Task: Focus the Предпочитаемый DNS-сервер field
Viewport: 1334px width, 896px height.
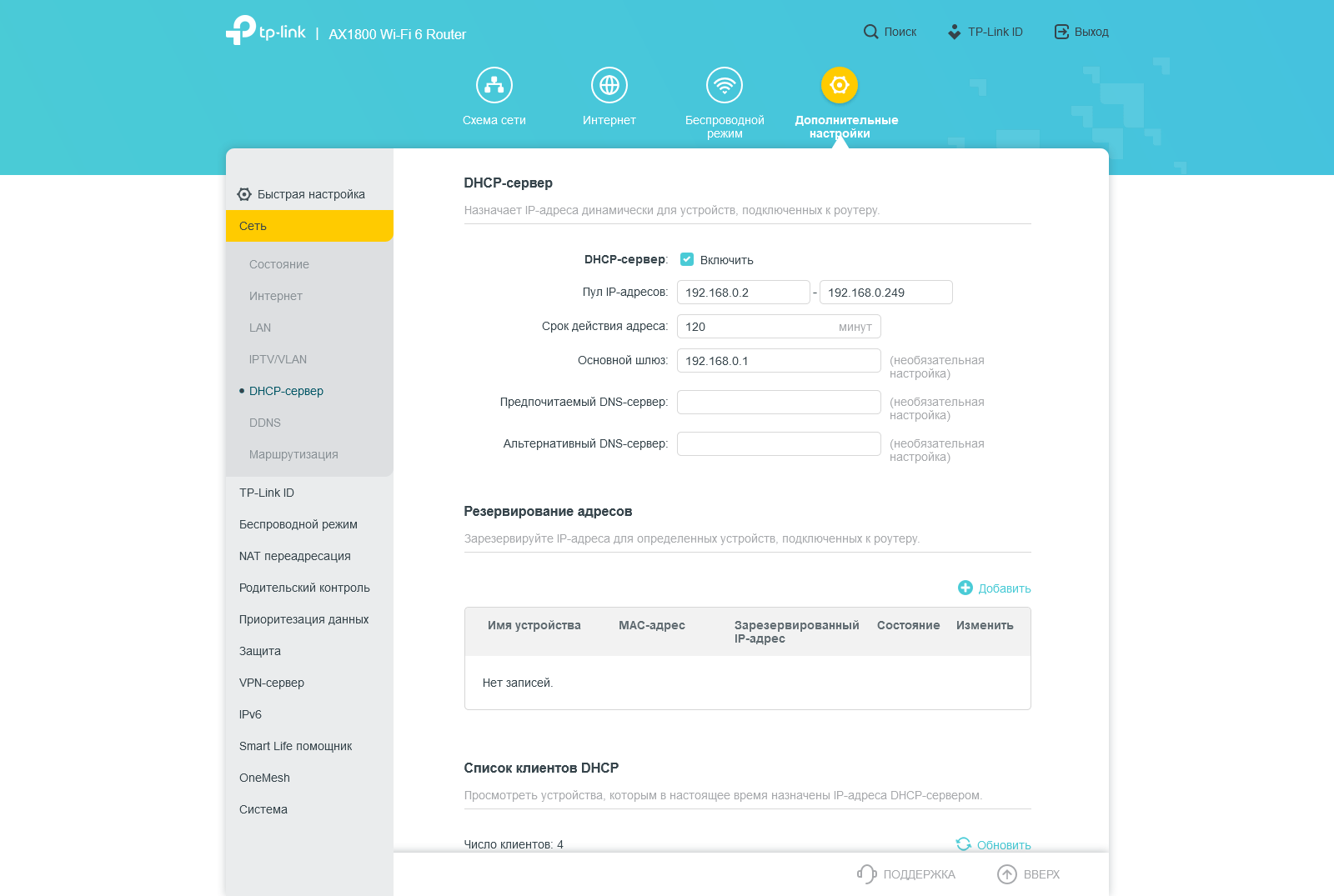Action: (779, 403)
